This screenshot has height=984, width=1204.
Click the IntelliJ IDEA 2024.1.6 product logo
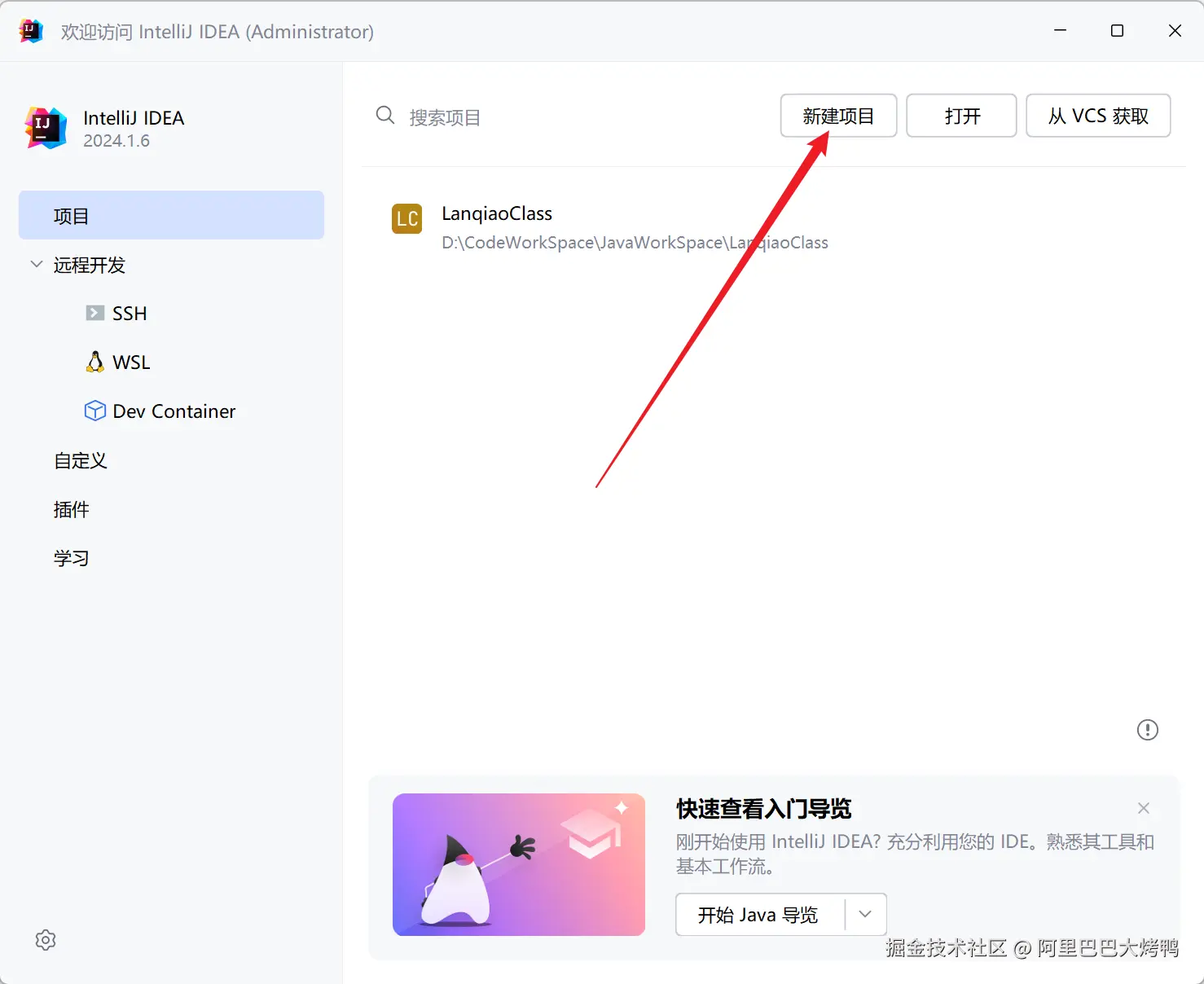tap(46, 128)
